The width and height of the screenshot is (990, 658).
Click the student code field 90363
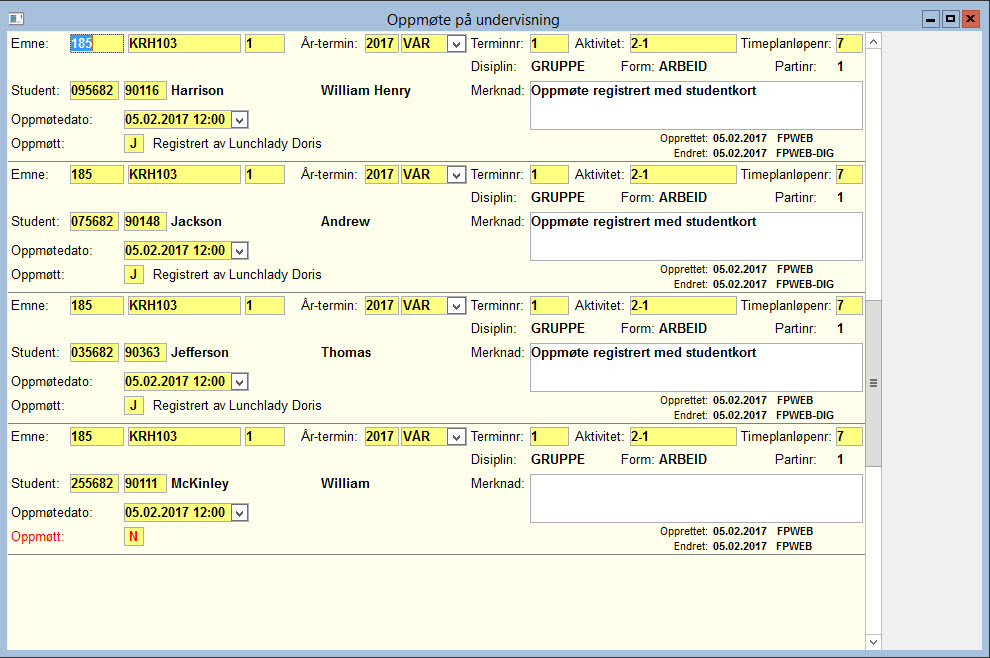pyautogui.click(x=145, y=353)
